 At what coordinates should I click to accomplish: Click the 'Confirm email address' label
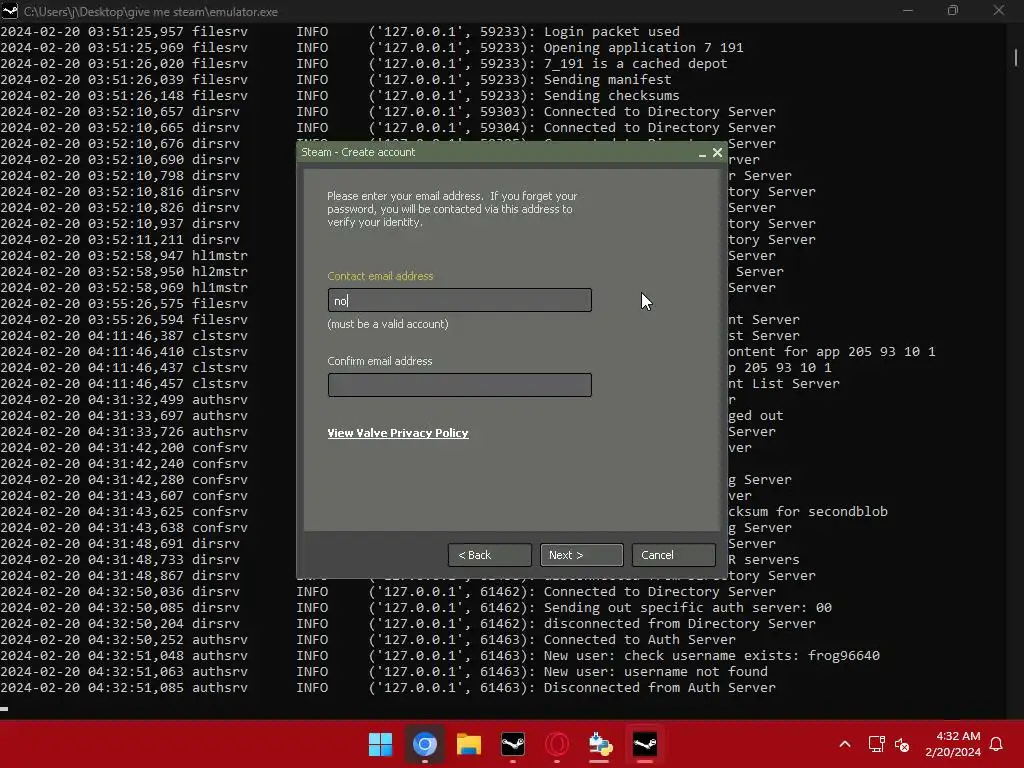[379, 361]
